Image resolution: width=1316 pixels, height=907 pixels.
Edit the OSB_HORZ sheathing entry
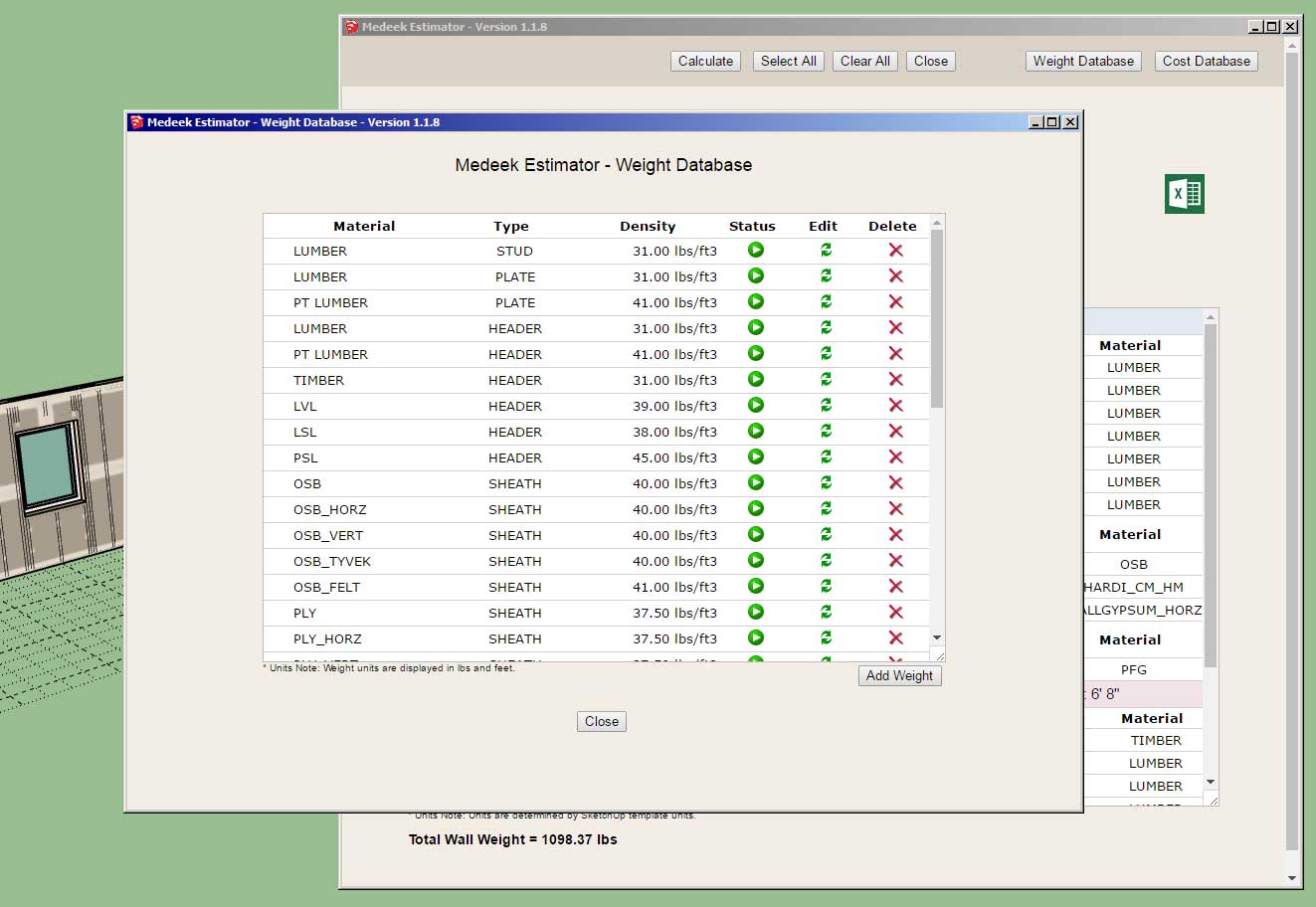click(826, 509)
